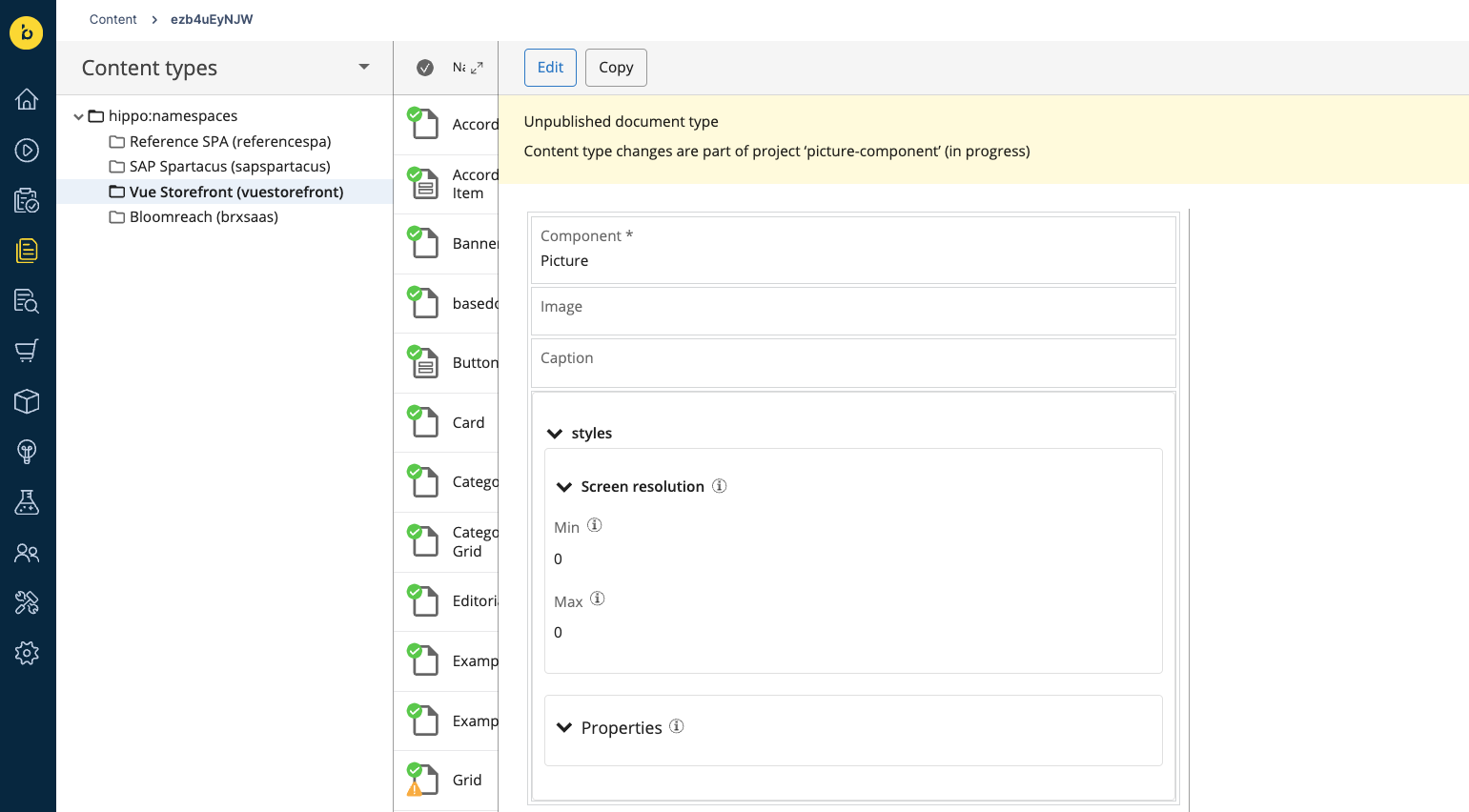The width and height of the screenshot is (1469, 812).
Task: Click the Copy button
Action: tap(616, 68)
